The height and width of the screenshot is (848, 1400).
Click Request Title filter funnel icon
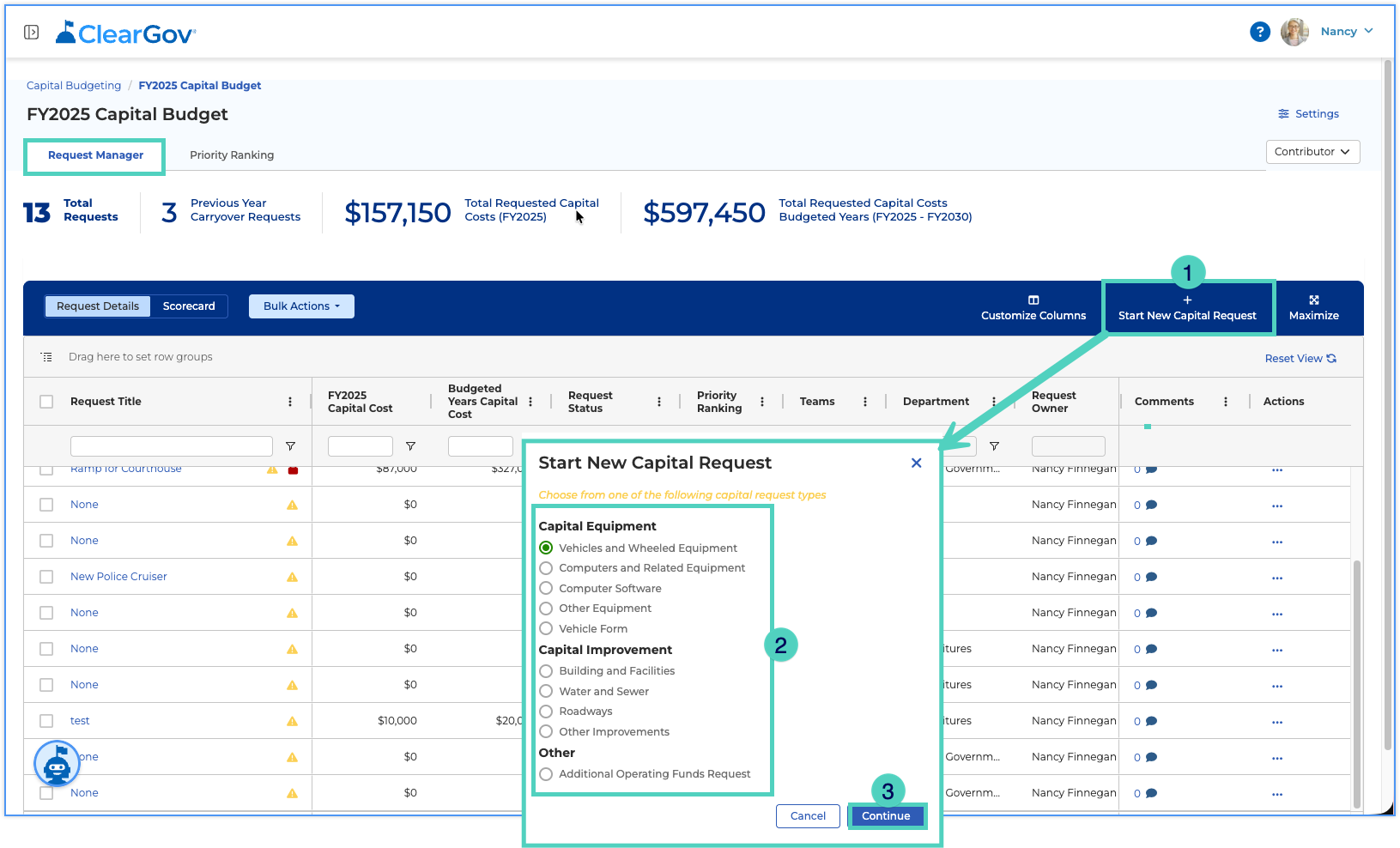point(290,446)
